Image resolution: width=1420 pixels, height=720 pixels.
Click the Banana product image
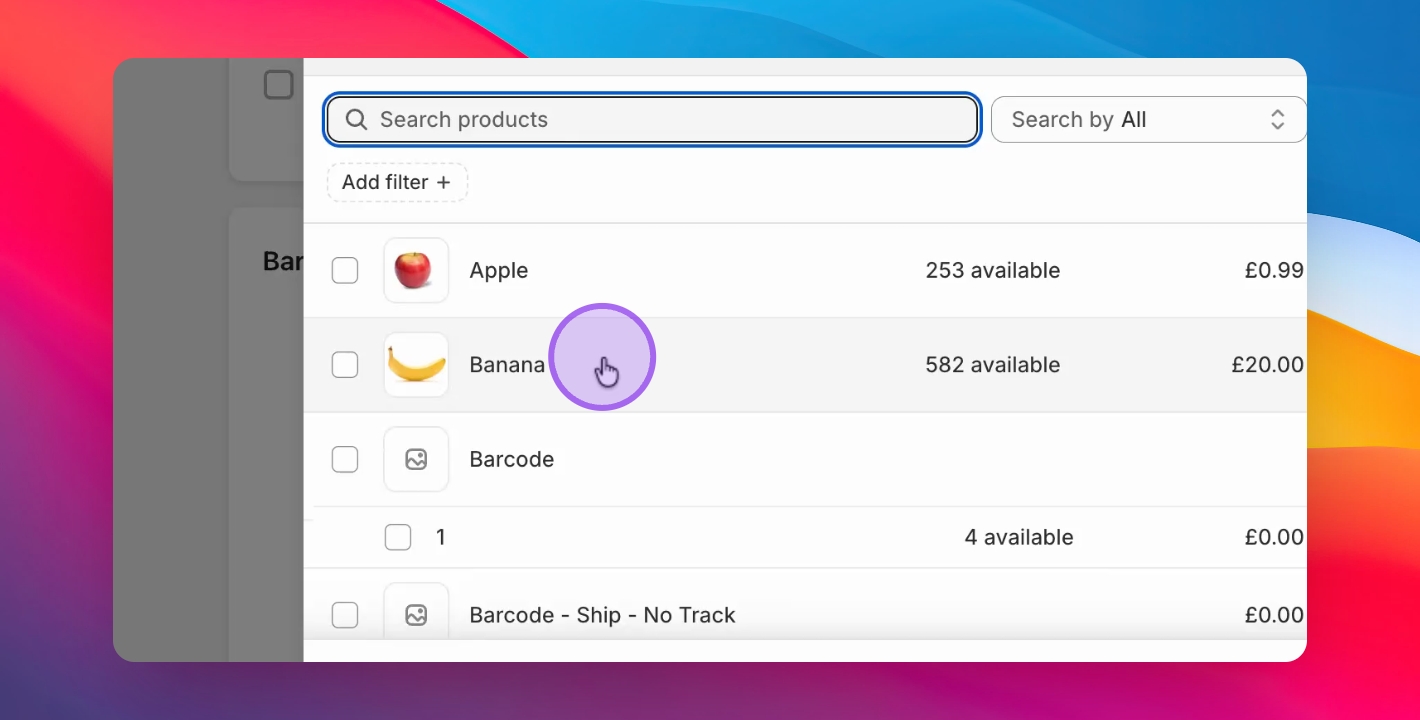pyautogui.click(x=416, y=365)
